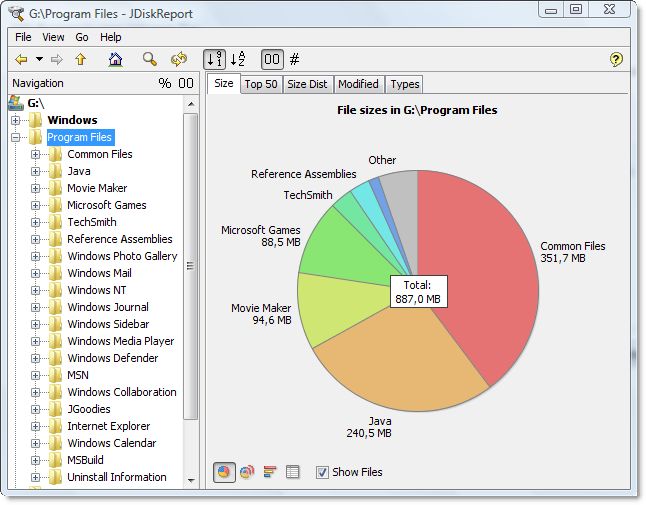The height and width of the screenshot is (505, 646).
Task: Switch to the Top 50 tab
Action: coord(261,84)
